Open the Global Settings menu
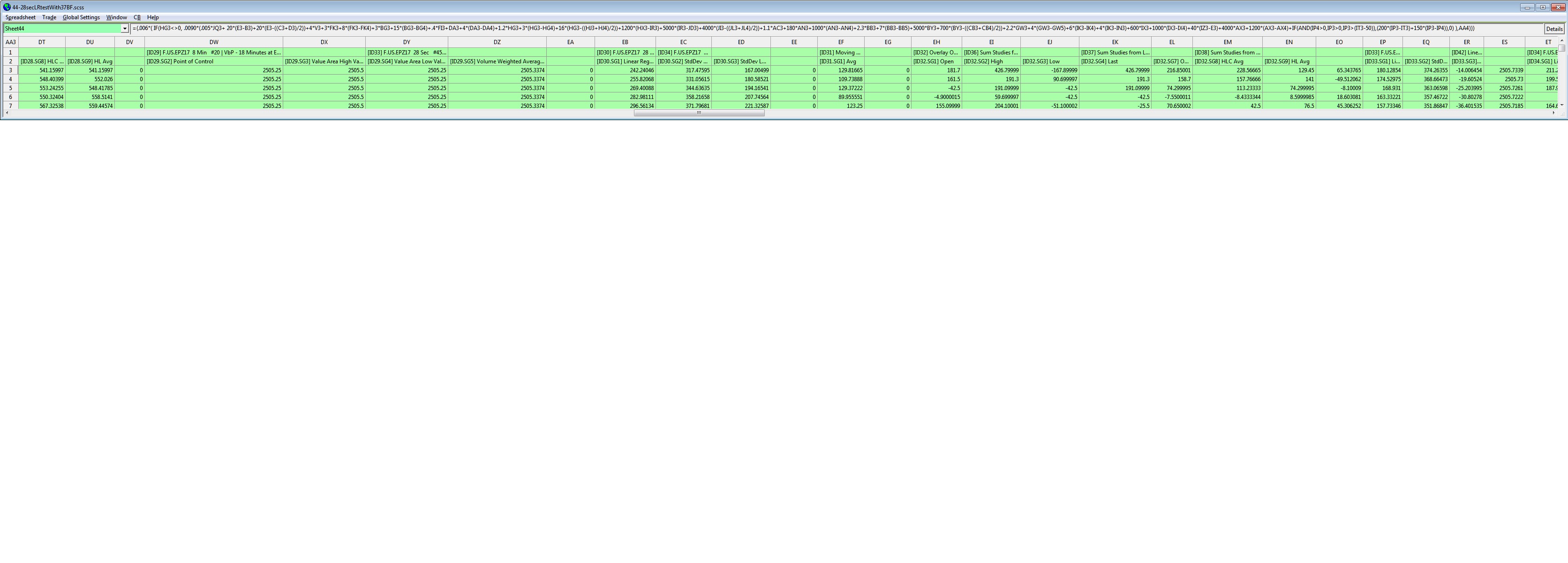Screen dimensions: 1568x563 [x=81, y=18]
